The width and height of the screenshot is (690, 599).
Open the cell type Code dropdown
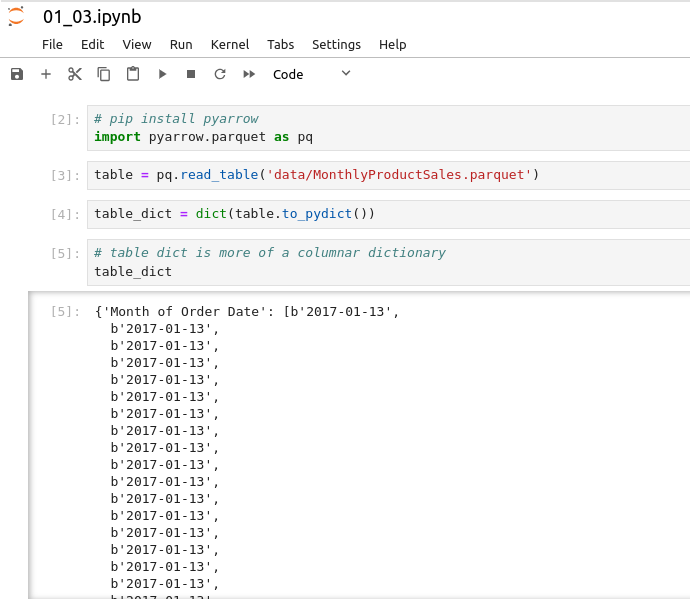point(311,74)
